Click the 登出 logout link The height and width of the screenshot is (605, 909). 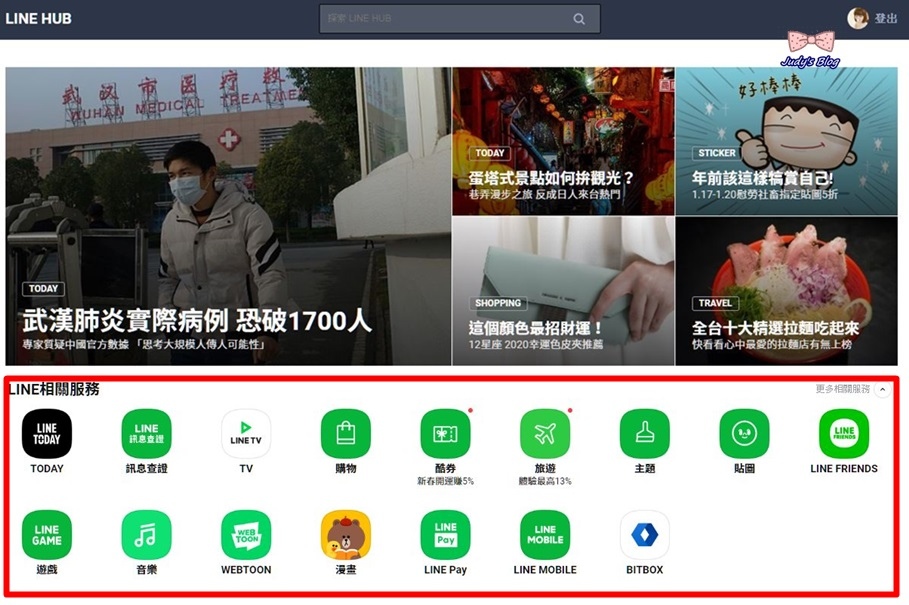point(886,19)
